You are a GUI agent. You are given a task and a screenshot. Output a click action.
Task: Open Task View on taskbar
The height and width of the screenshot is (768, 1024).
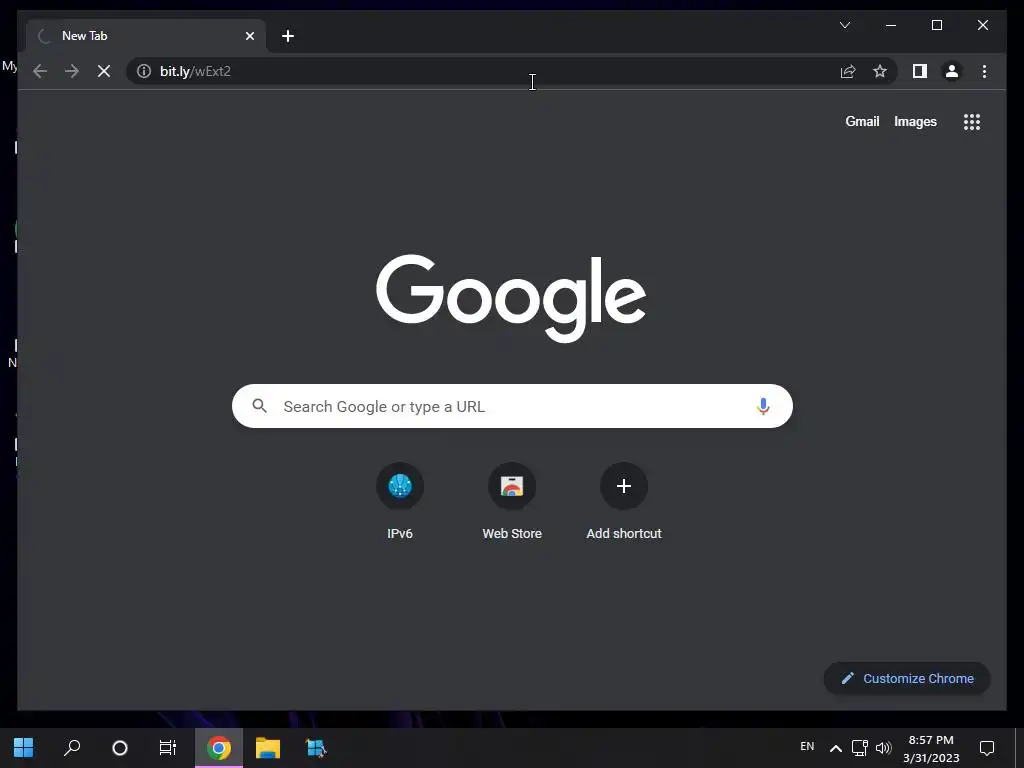[168, 748]
